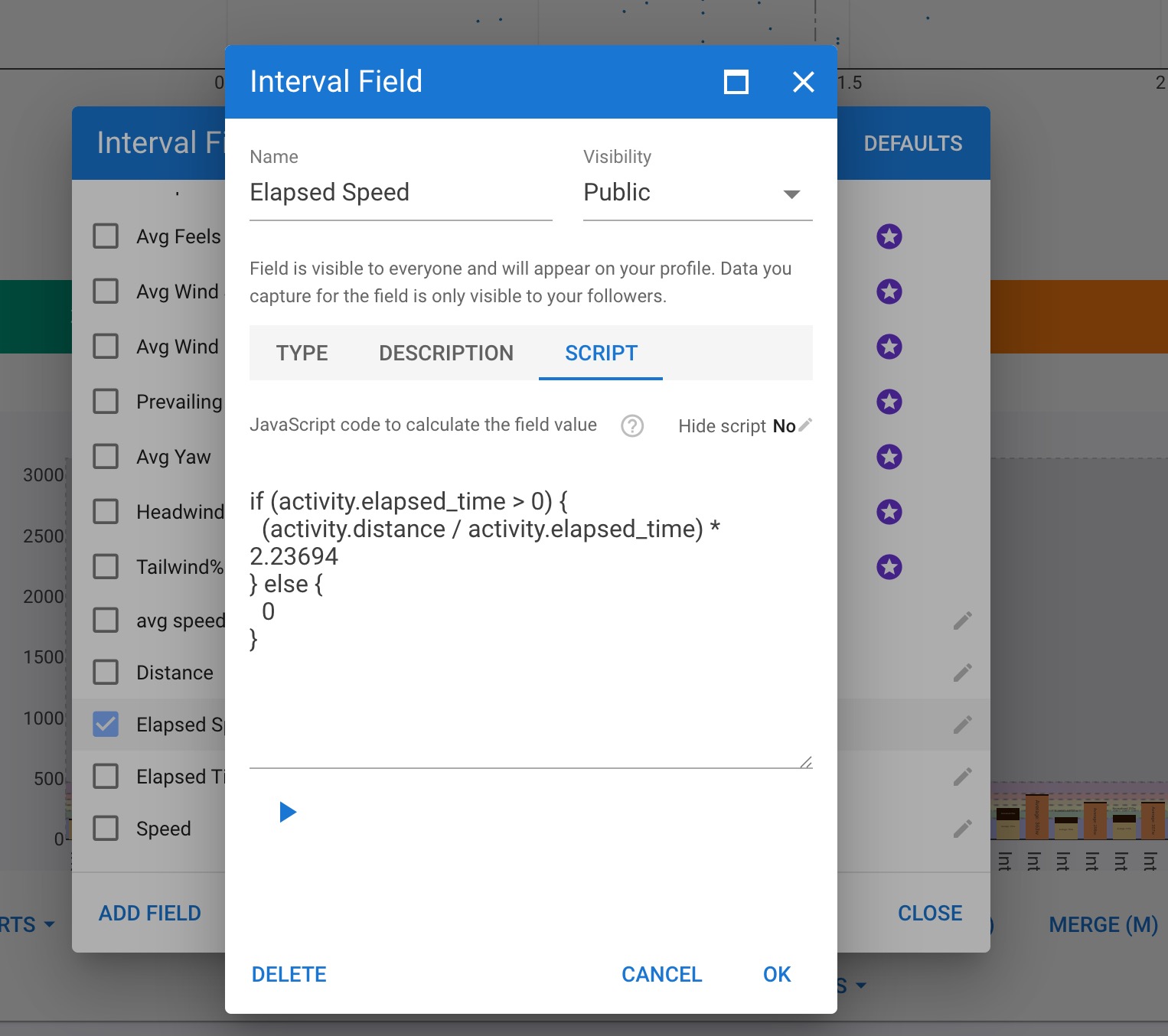The width and height of the screenshot is (1168, 1036).
Task: Maximize the Interval Field dialog
Action: click(x=736, y=82)
